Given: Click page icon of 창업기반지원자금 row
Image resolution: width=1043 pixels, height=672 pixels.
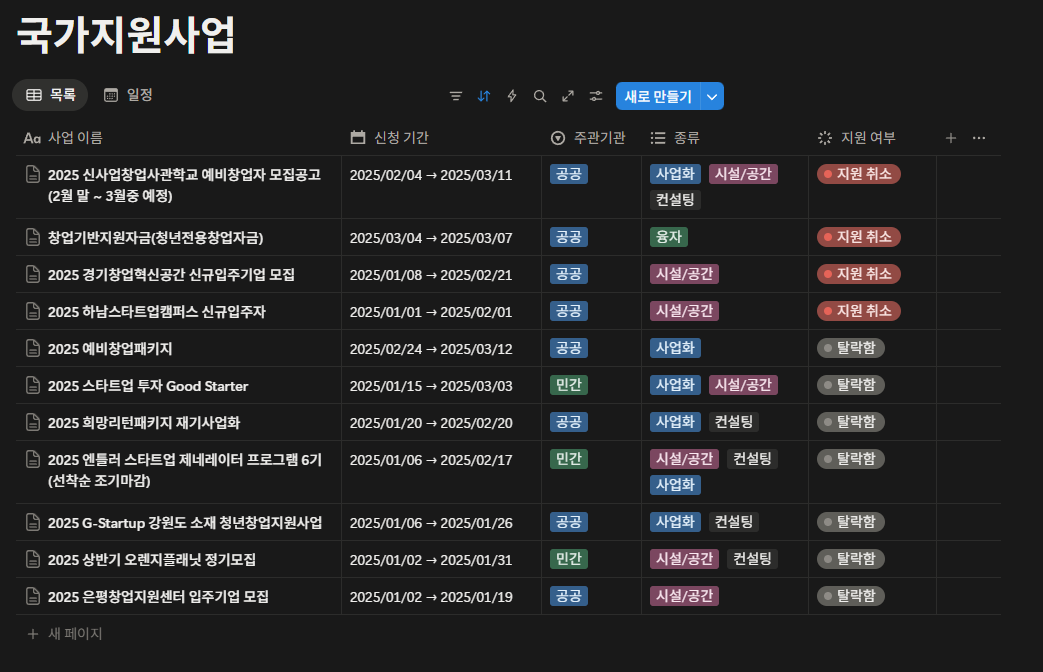Looking at the screenshot, I should [33, 237].
